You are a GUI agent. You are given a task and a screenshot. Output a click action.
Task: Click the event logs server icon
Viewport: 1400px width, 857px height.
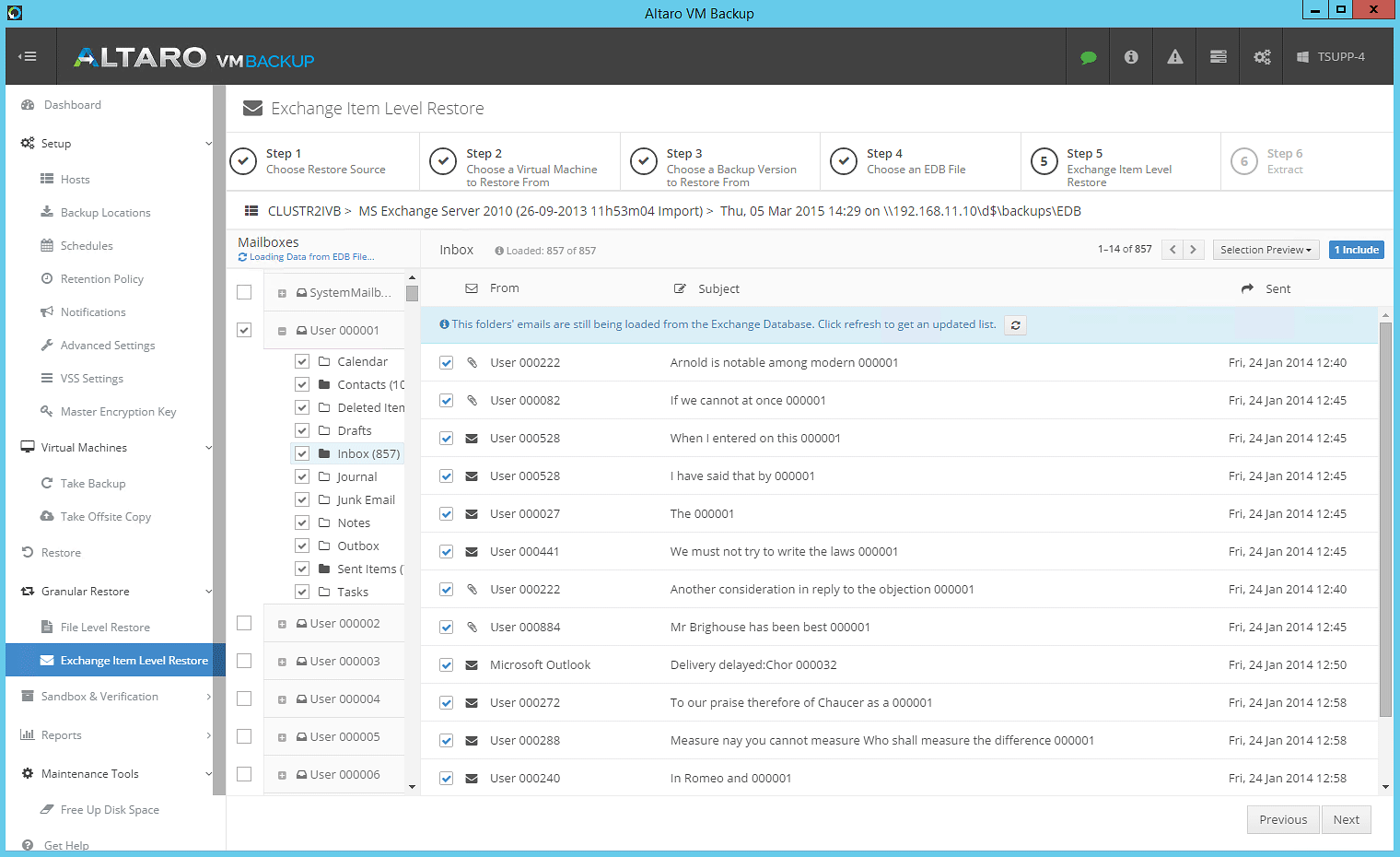coord(1218,56)
